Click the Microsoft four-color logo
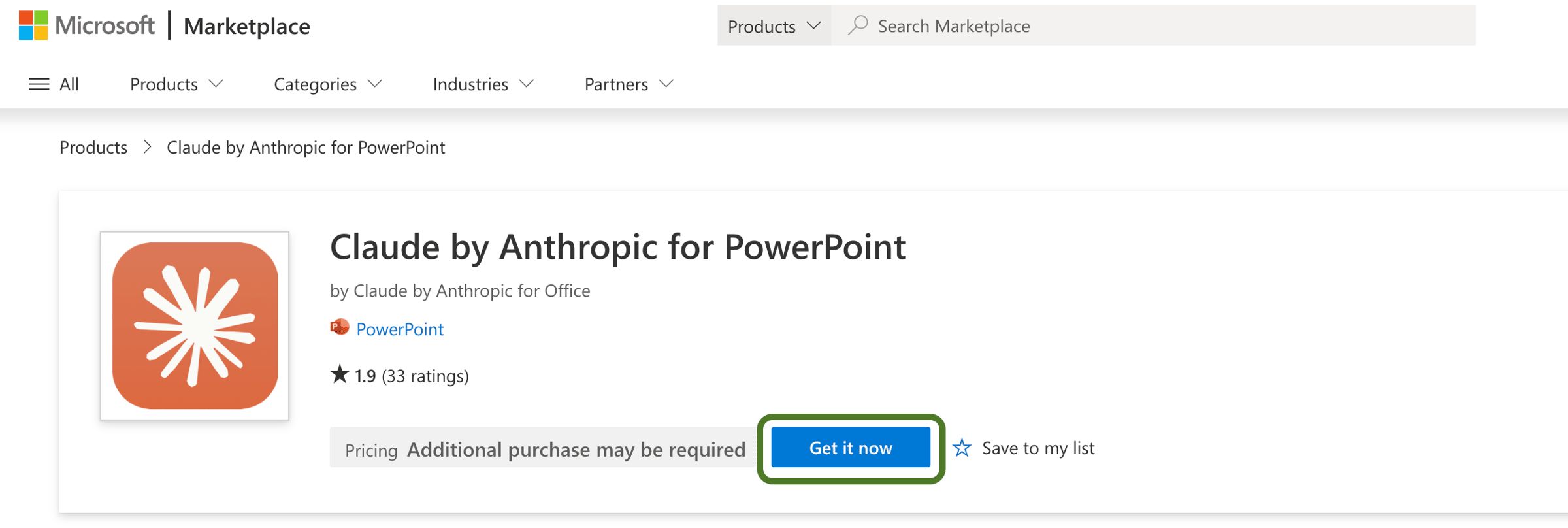 33,25
